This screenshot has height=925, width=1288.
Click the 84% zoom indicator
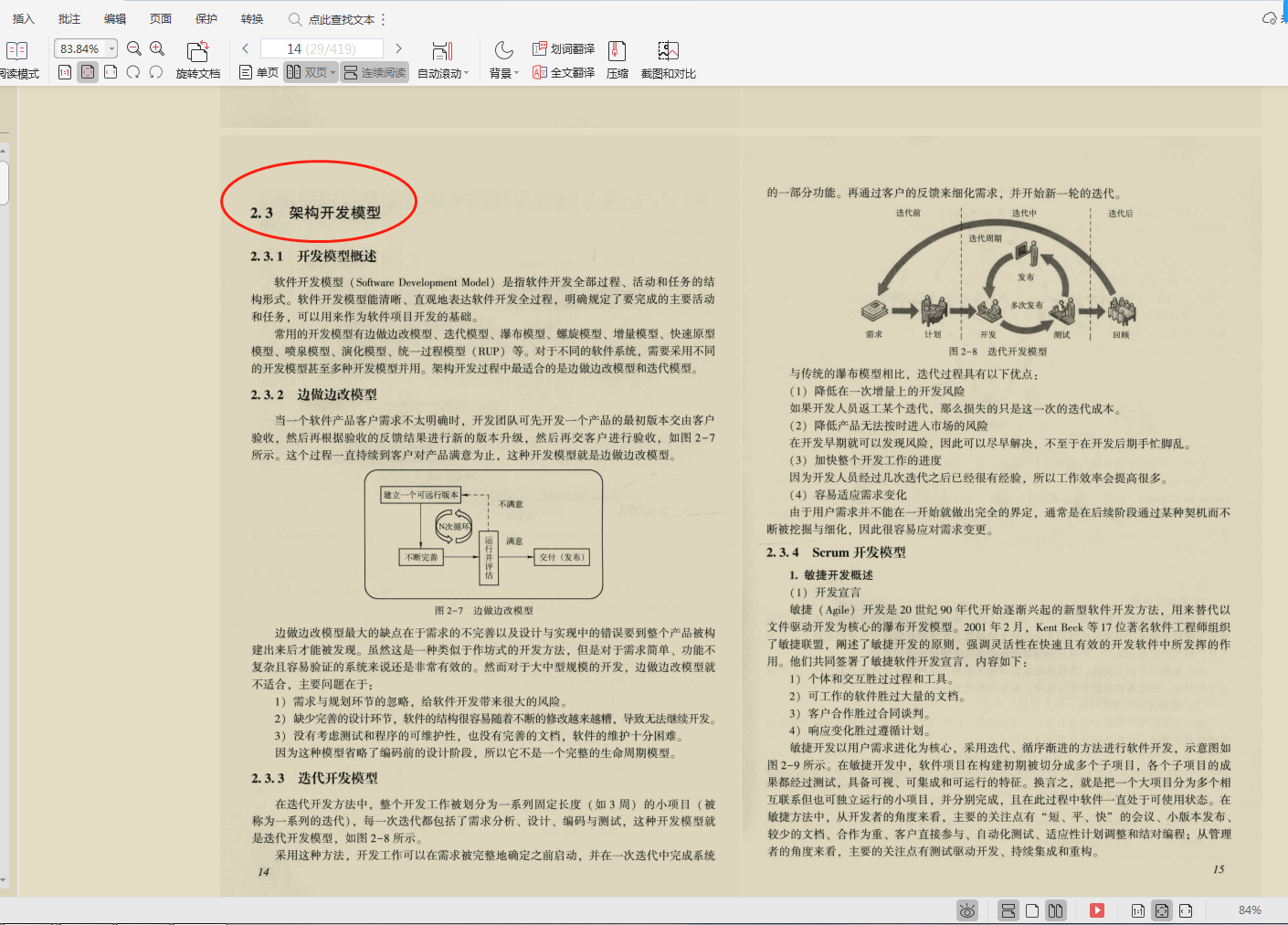1251,910
